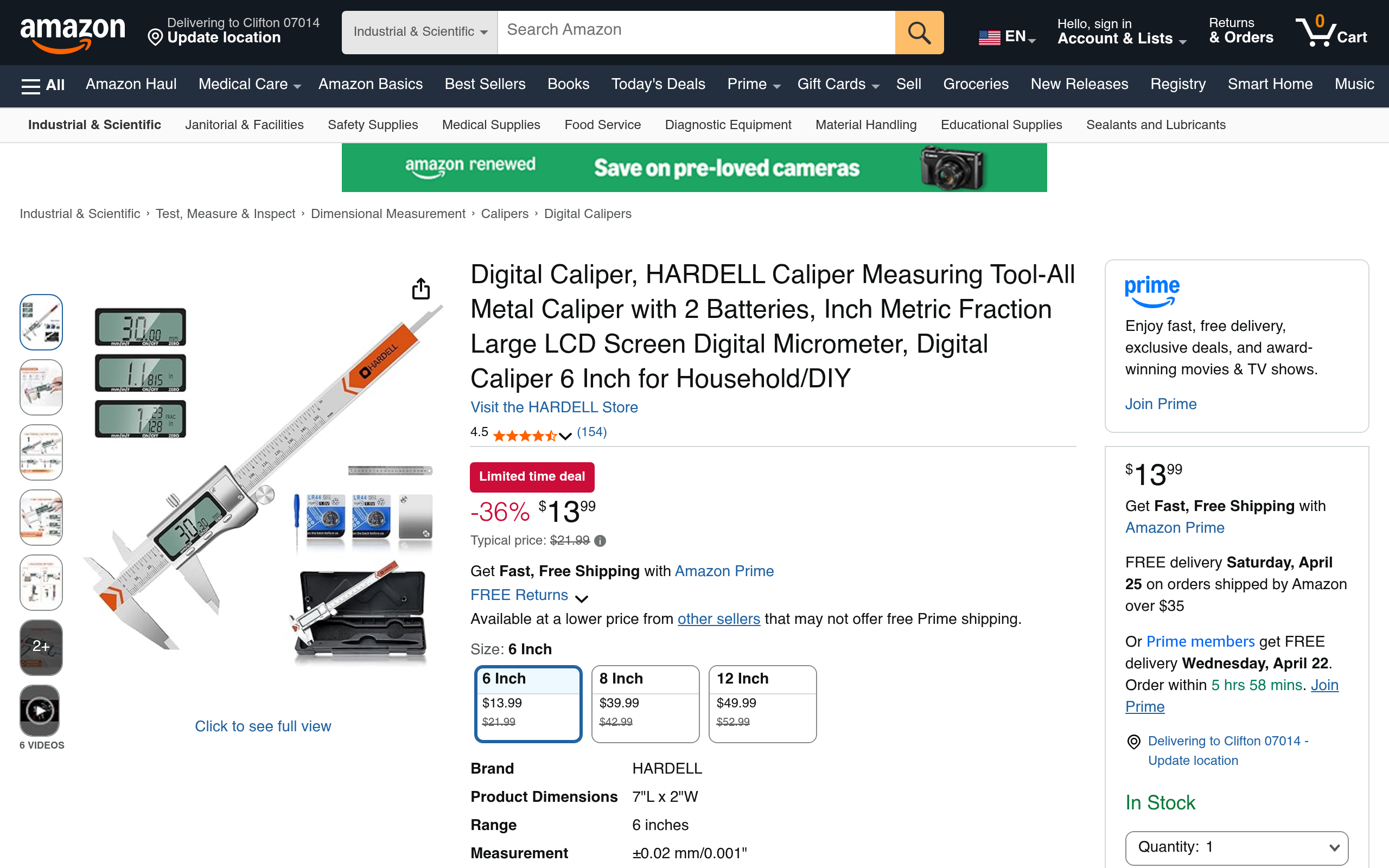Expand the FREE Returns chevron
This screenshot has height=868, width=1389.
point(582,598)
